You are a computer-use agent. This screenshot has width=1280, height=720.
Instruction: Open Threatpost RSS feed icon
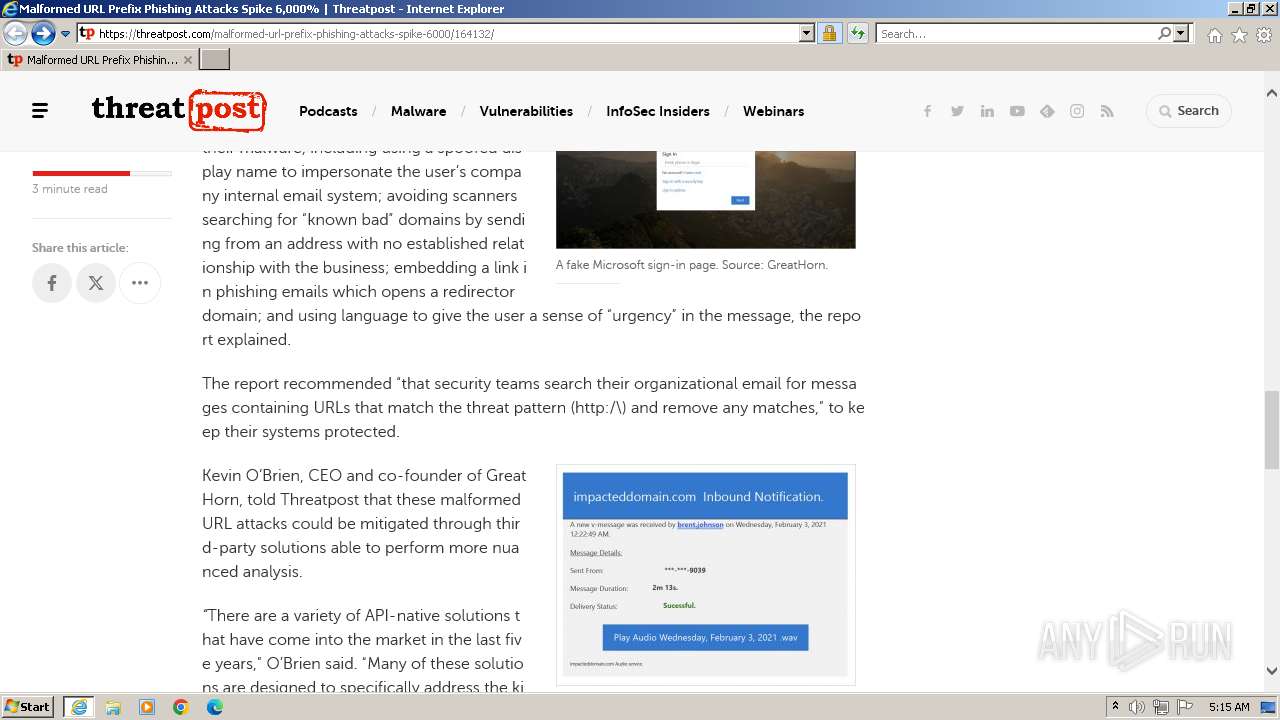pos(1107,111)
